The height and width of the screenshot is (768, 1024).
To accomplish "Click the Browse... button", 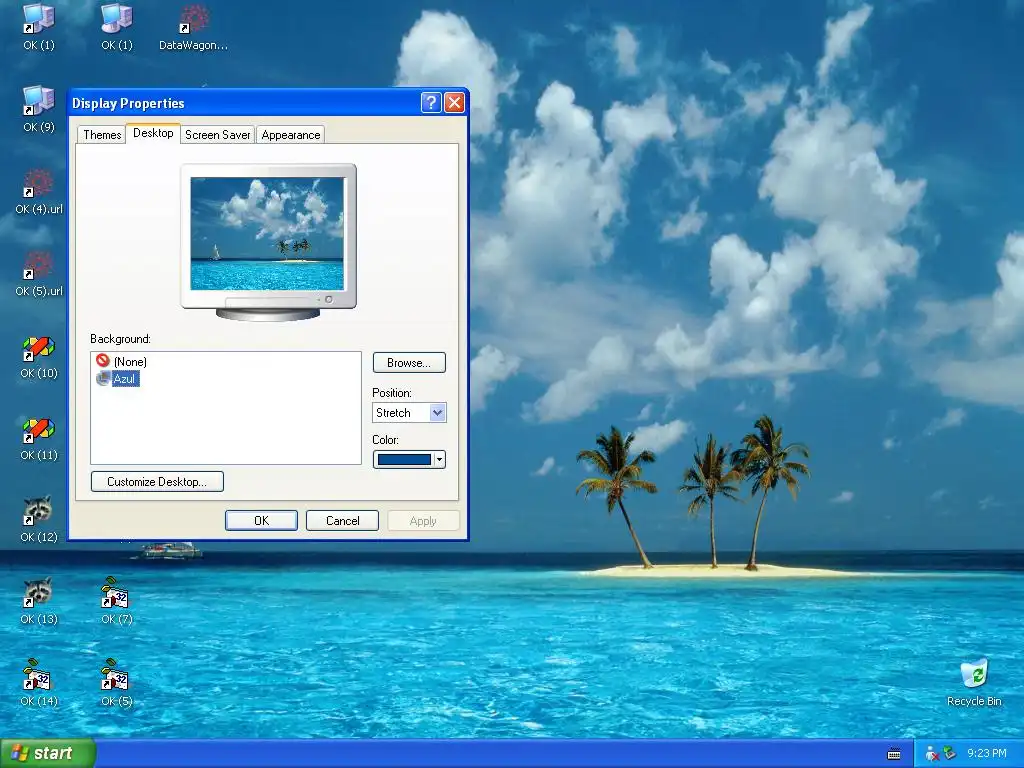I will pos(409,362).
